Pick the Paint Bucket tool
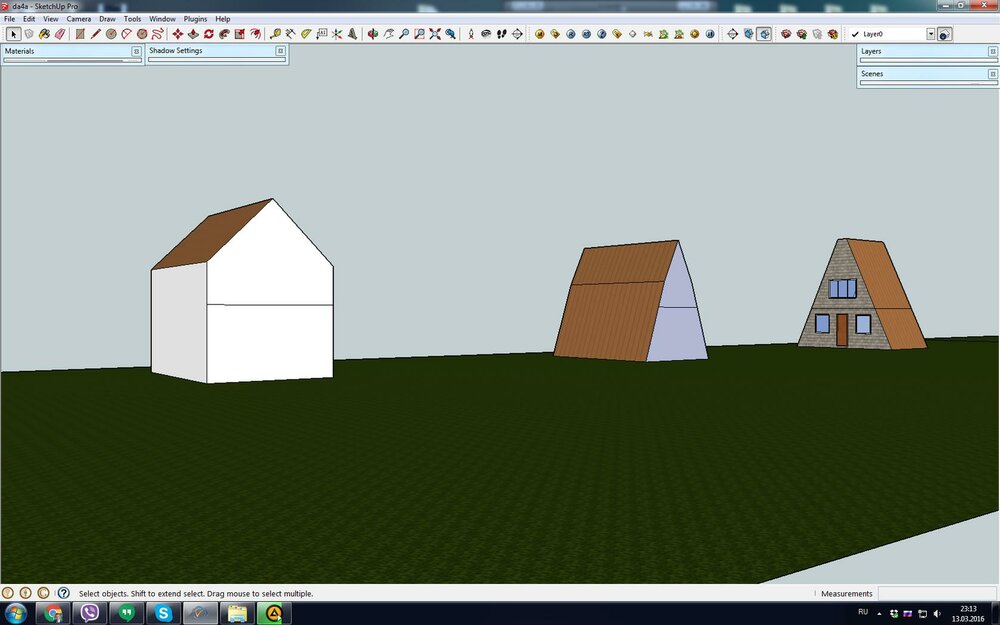 [44, 33]
